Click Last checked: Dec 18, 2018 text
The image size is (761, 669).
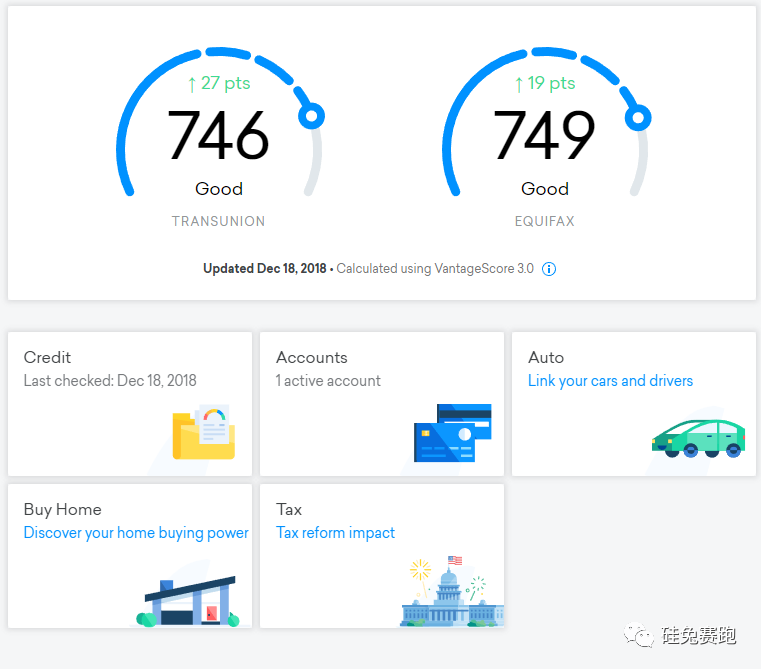(110, 381)
